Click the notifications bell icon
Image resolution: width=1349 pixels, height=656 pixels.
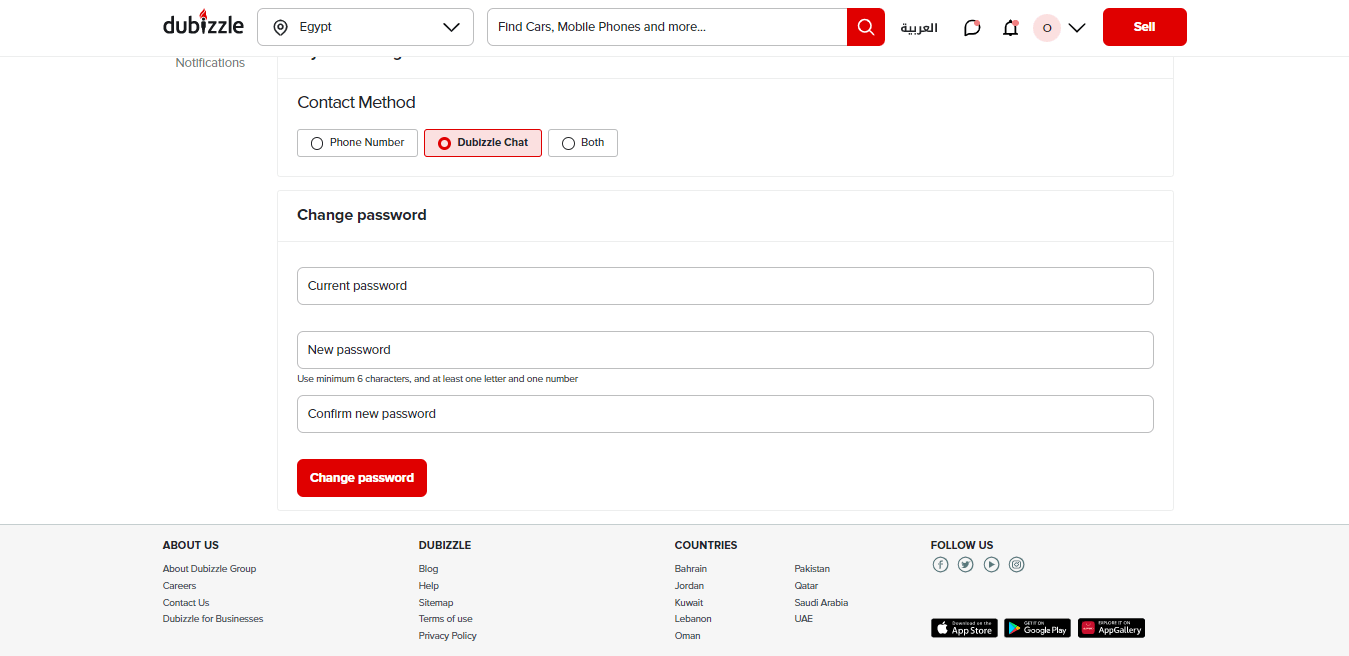point(1010,28)
